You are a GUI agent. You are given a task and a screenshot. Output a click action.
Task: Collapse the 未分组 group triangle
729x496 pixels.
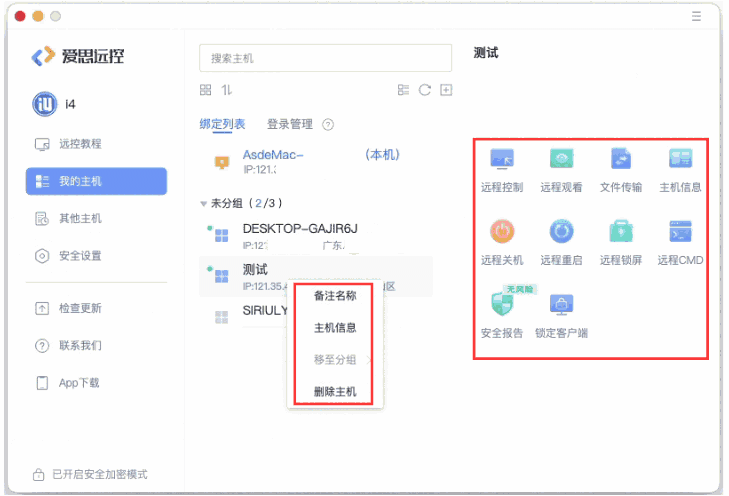(203, 204)
